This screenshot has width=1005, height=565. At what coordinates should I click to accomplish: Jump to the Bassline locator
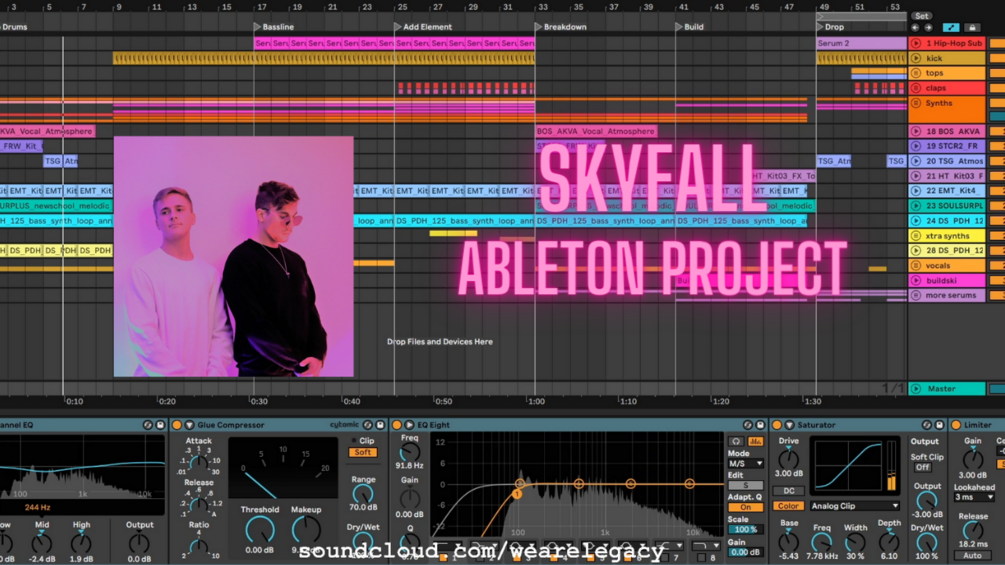point(258,27)
